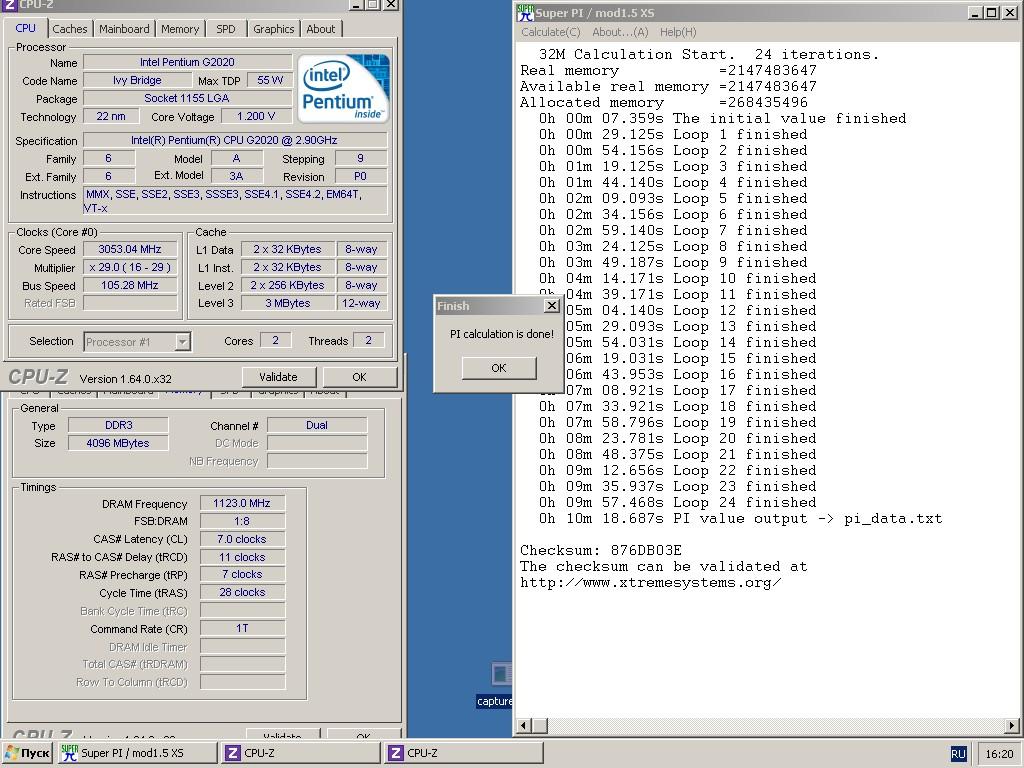
Task: Click the Code Name field showing Ivy Bridge
Action: (x=137, y=80)
